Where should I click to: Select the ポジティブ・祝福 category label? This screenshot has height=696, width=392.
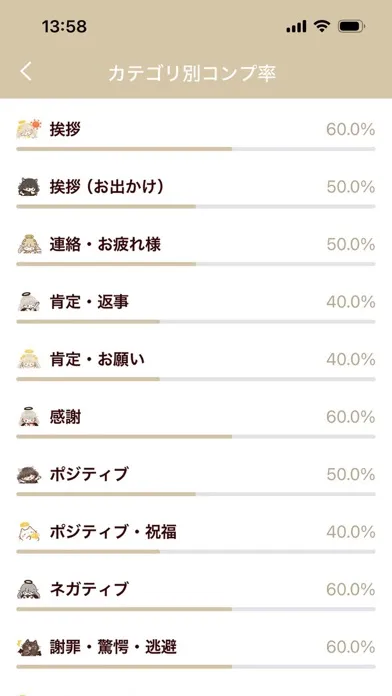[113, 532]
